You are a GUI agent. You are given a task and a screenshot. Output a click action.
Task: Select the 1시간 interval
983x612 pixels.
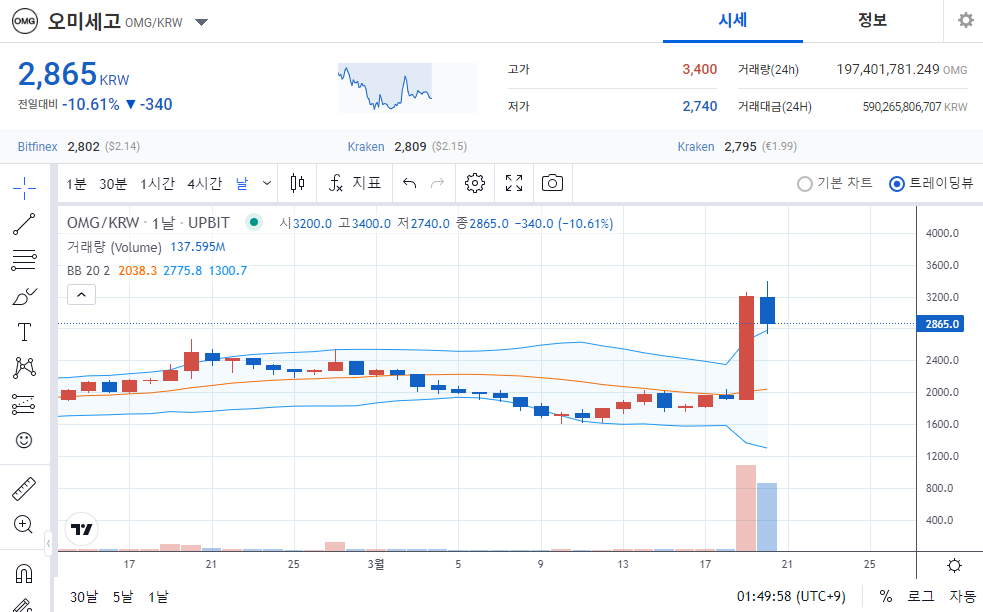point(157,184)
